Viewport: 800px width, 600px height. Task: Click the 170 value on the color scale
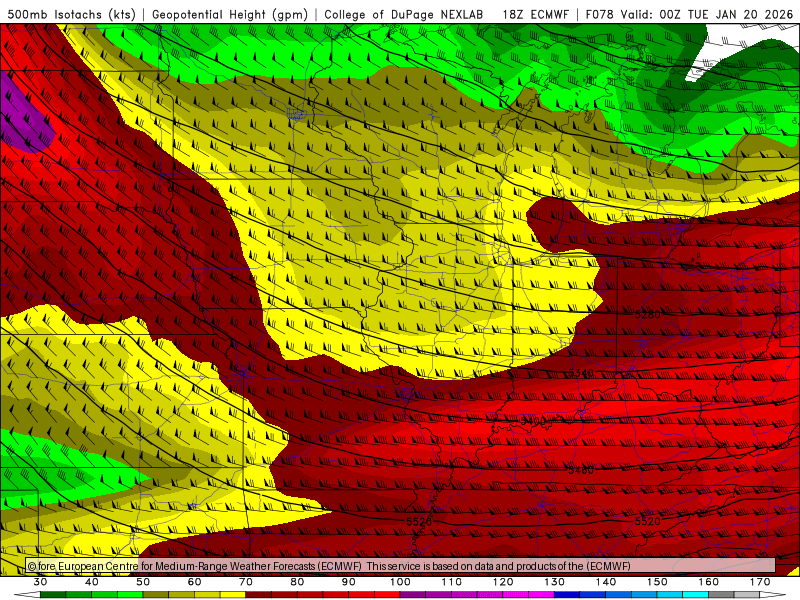click(x=760, y=582)
